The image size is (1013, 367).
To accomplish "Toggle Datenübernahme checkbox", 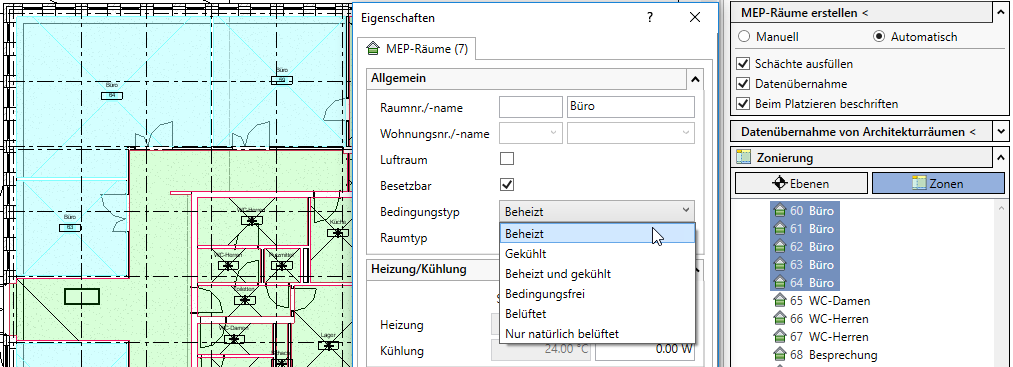I will pos(744,84).
